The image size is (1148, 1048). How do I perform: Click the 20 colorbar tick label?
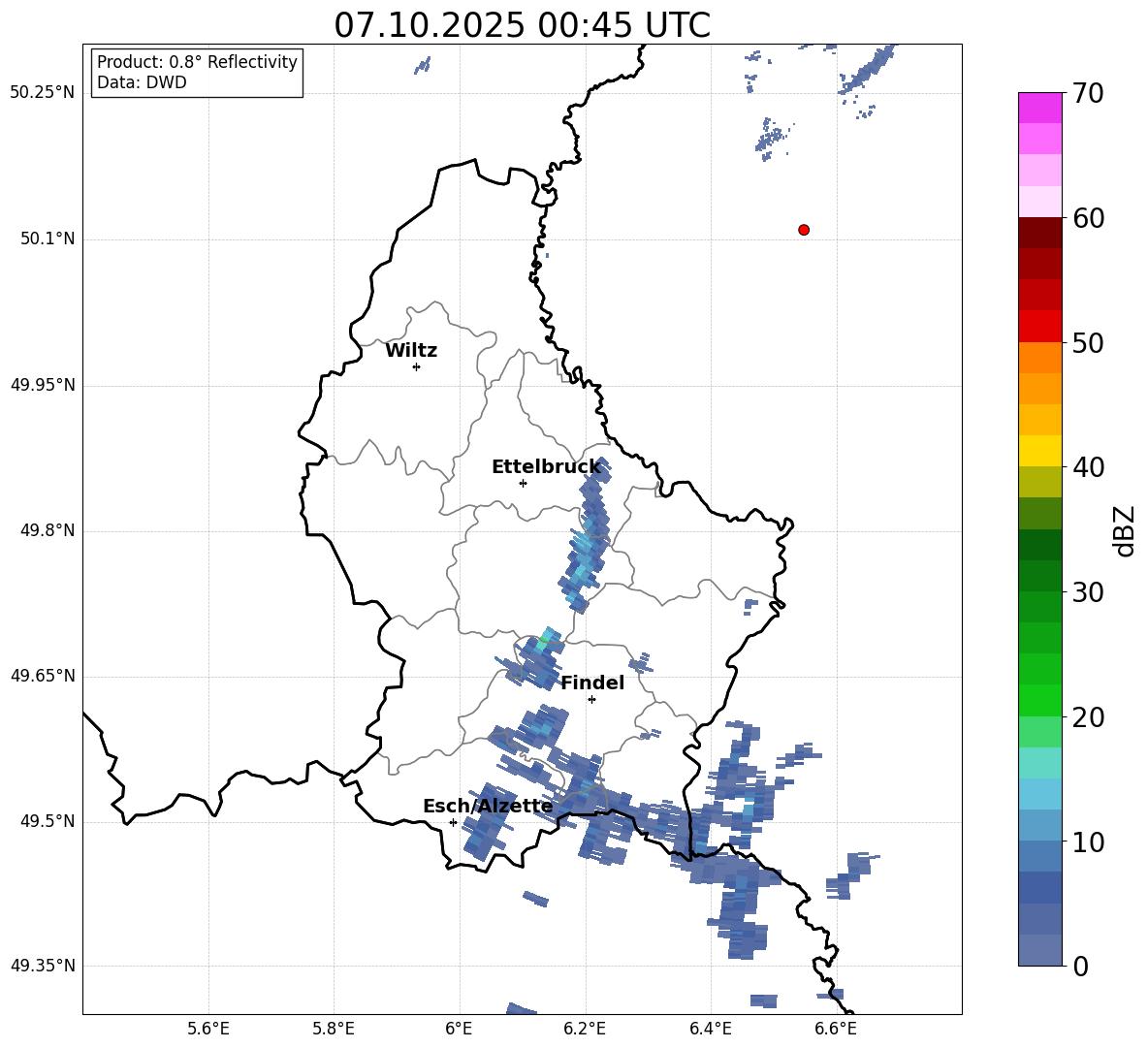[x=1088, y=717]
